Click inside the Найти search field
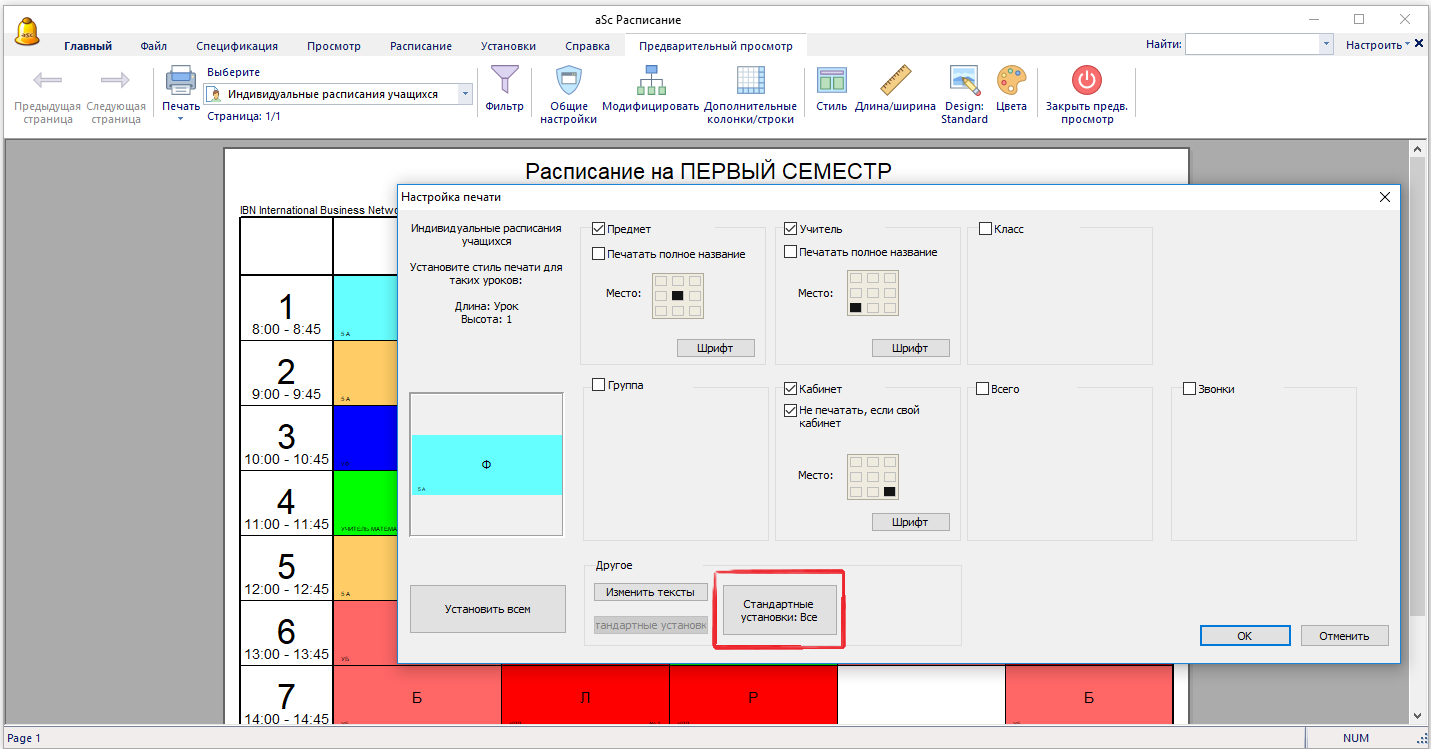Image resolution: width=1431 pixels, height=749 pixels. click(1252, 44)
